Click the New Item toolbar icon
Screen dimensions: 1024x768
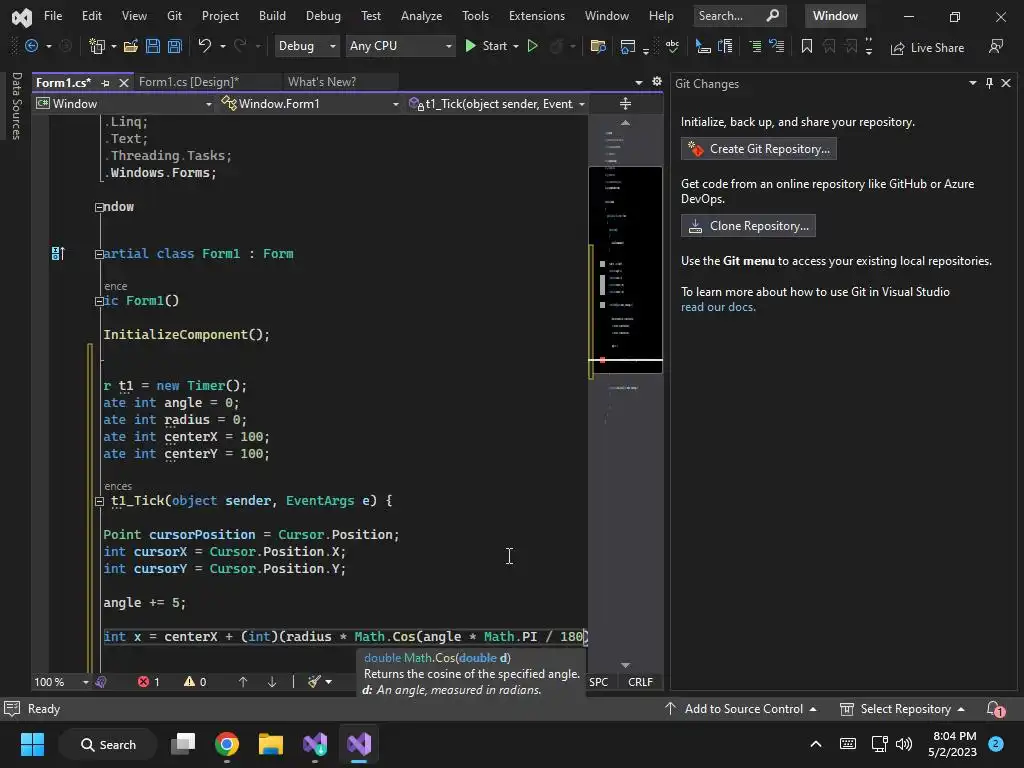click(x=97, y=46)
